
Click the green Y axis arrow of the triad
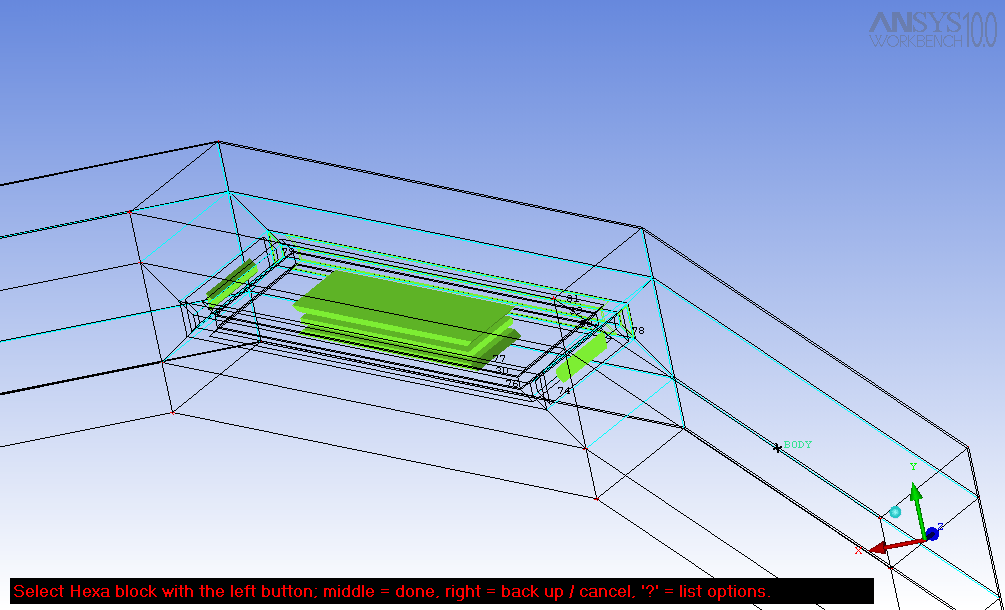tap(918, 509)
